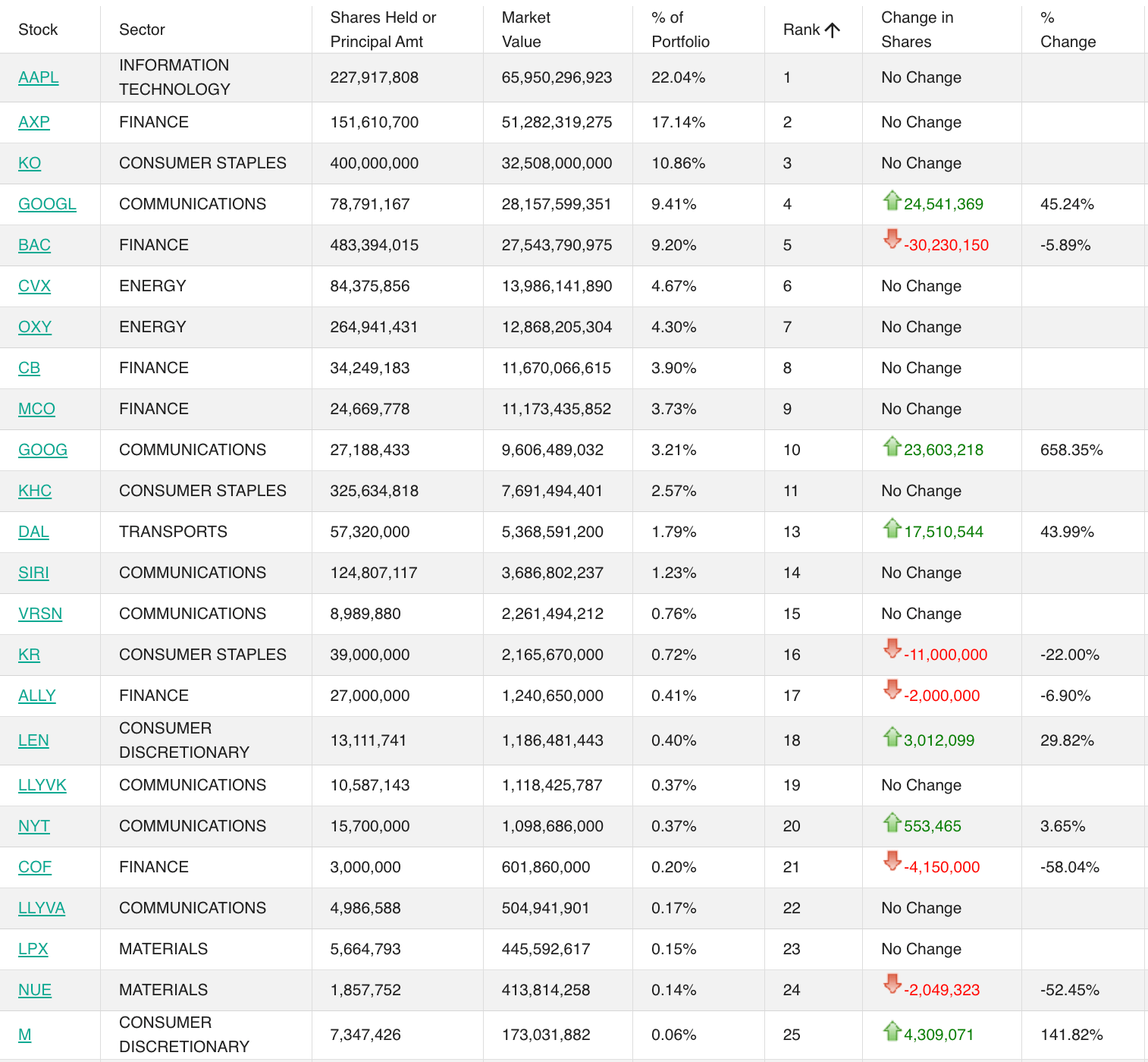Open the GOOG stock link
The width and height of the screenshot is (1148, 1062).
pos(42,450)
